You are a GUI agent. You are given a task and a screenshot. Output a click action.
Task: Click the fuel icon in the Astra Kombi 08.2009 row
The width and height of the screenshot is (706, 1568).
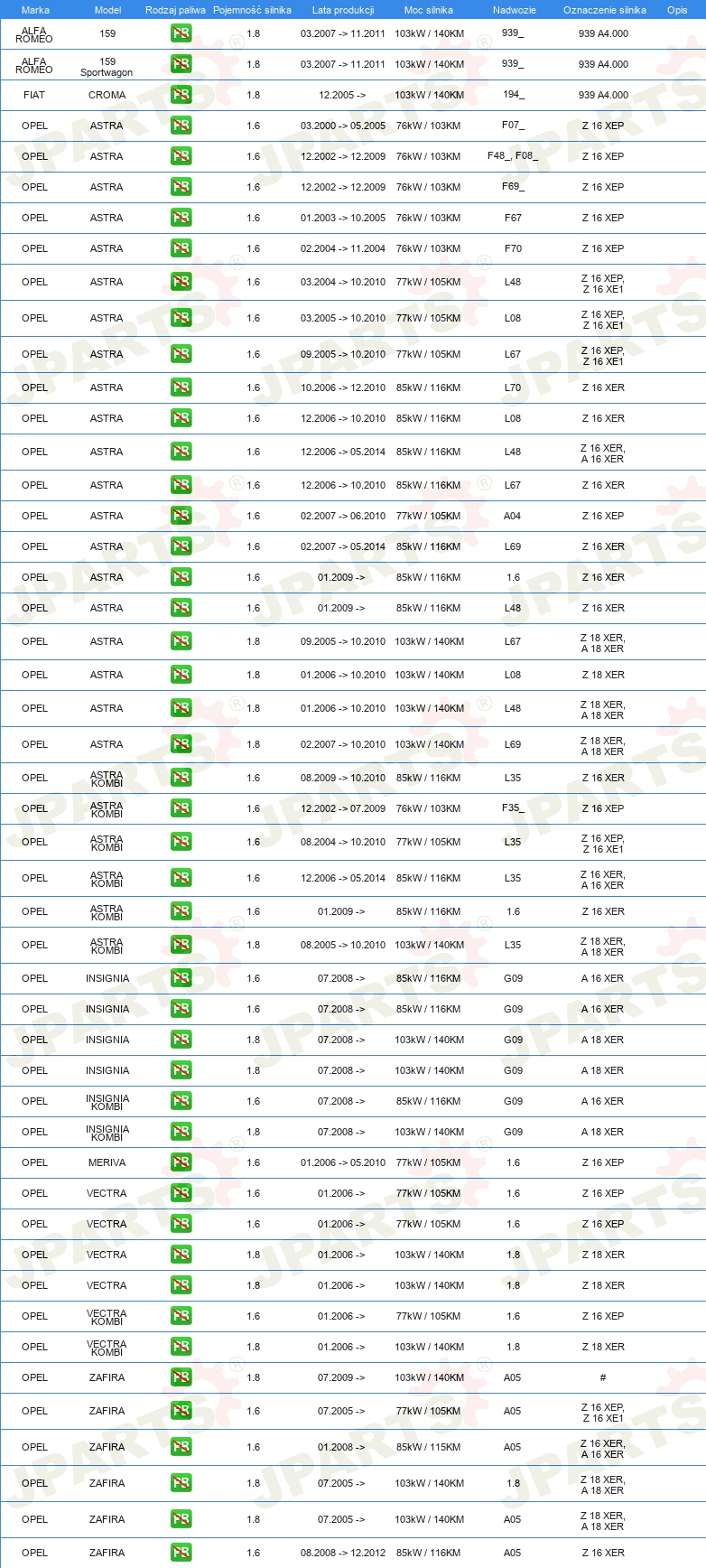[181, 778]
